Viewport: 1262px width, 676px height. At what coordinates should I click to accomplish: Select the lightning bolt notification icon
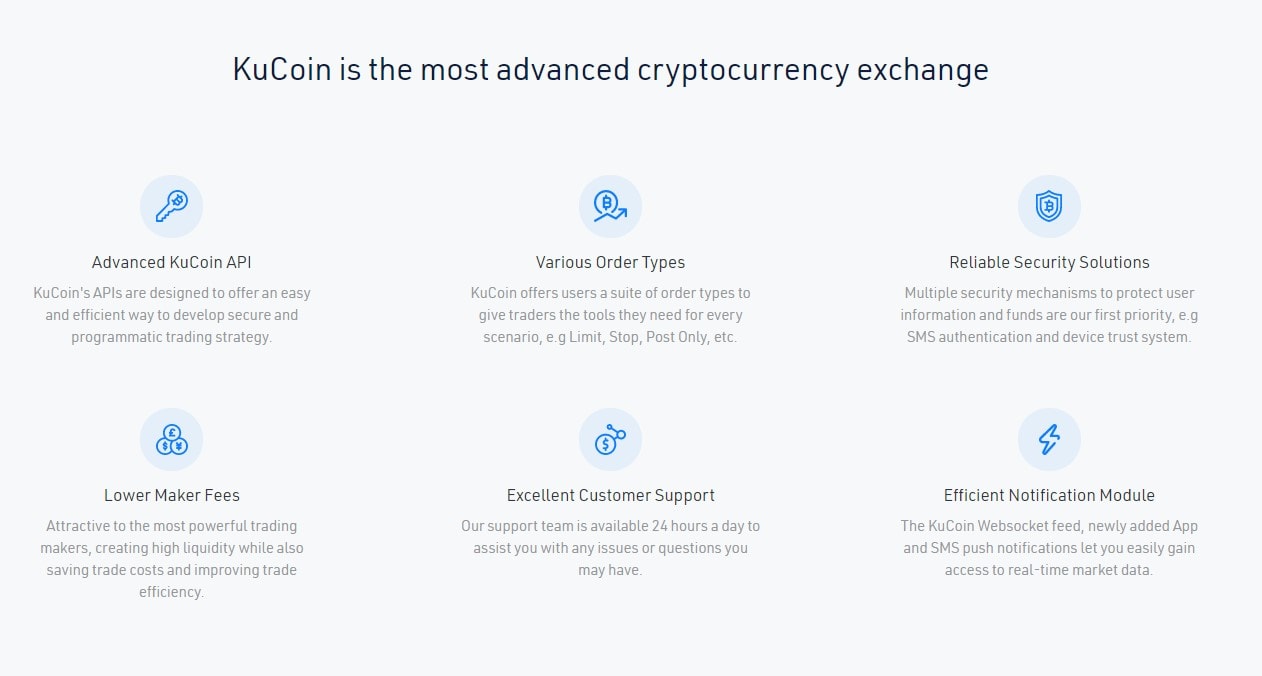tap(1049, 440)
